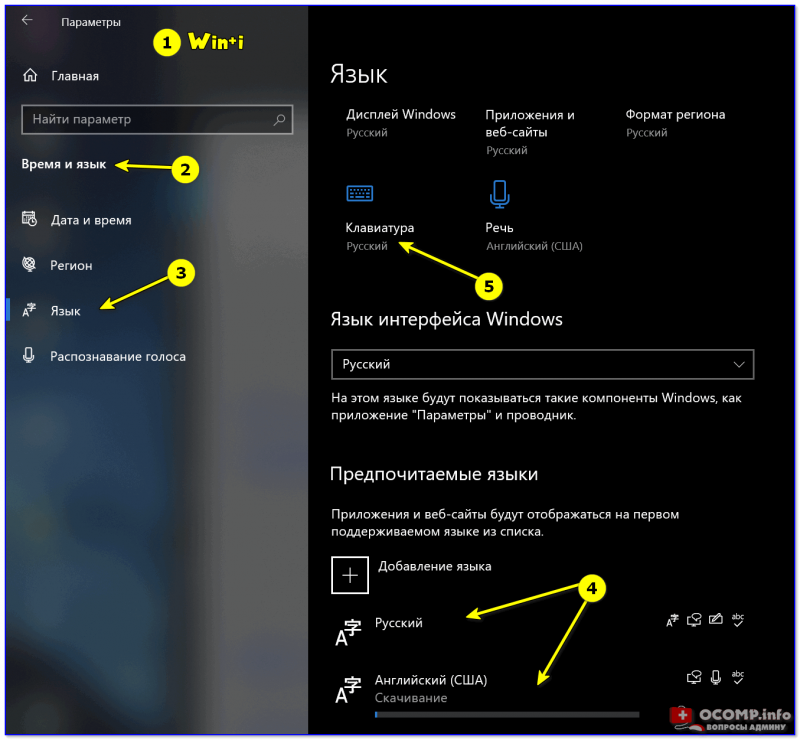Click Русский handwriting feature icon

coord(716,620)
